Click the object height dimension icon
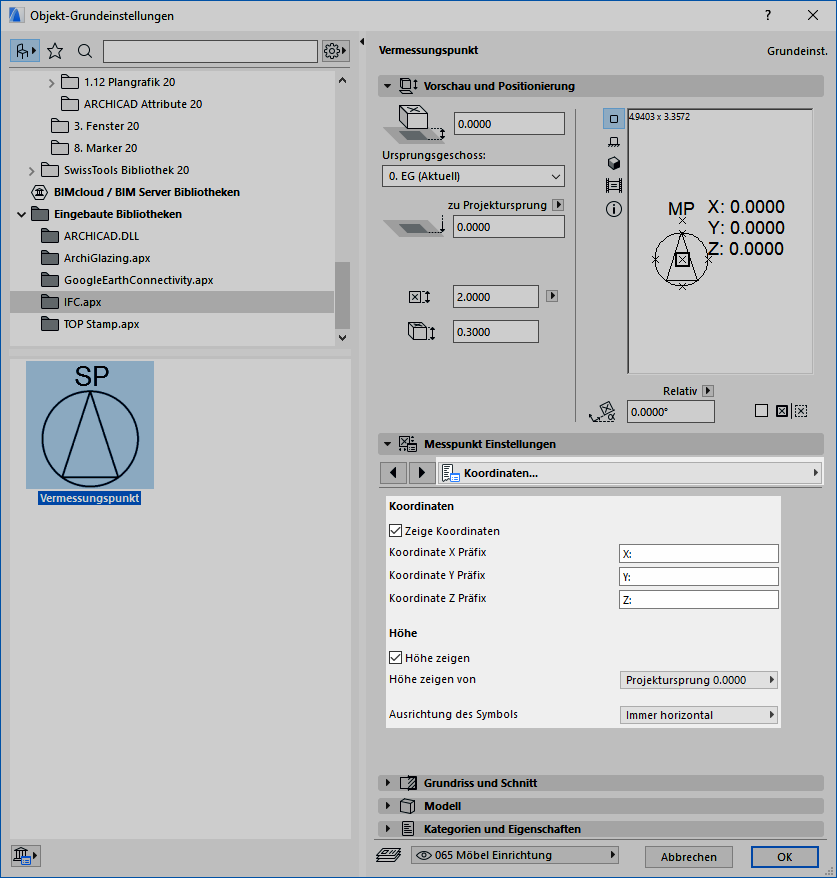 [420, 331]
